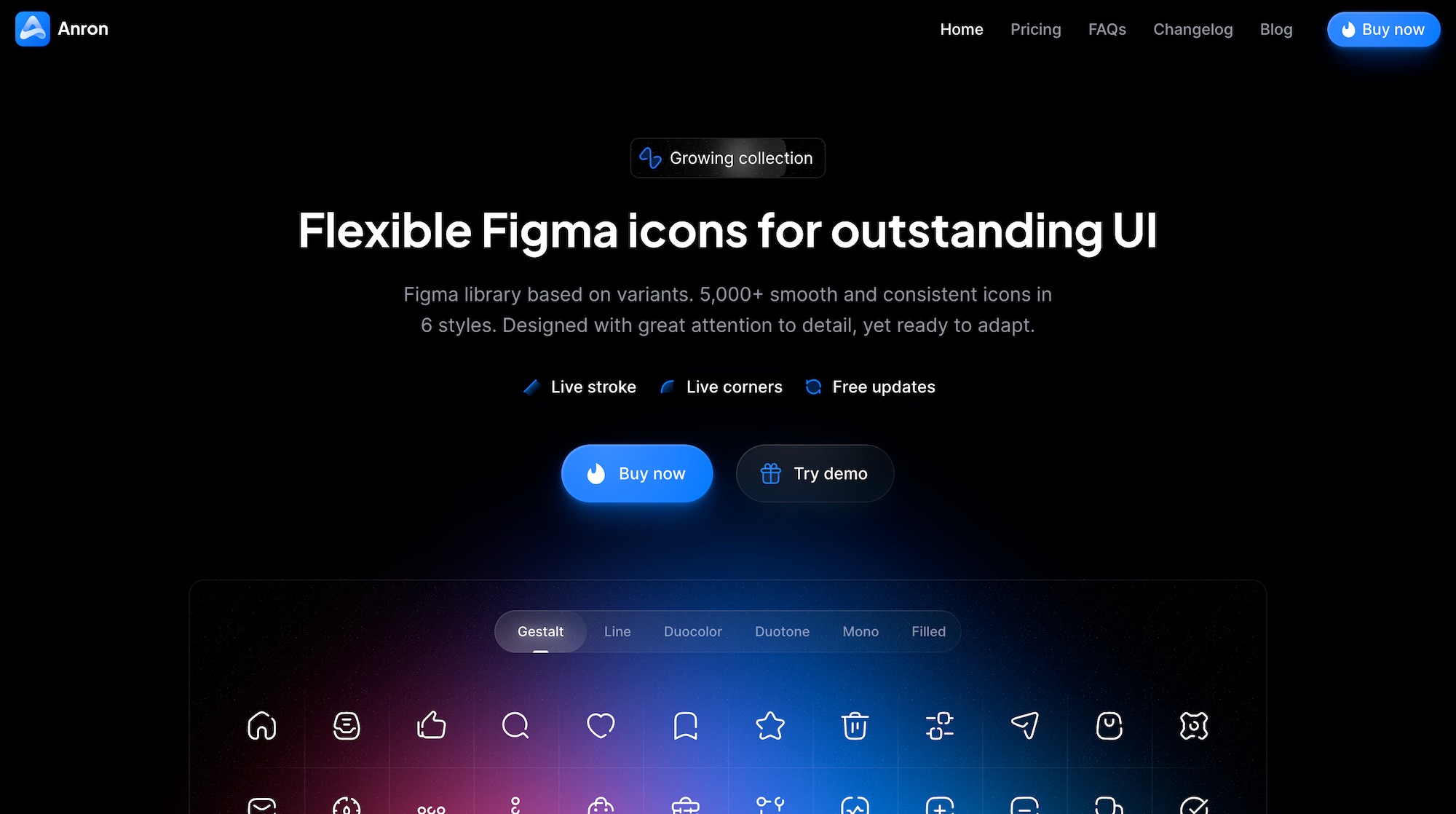This screenshot has width=1456, height=814.
Task: Select the Duocolor tab
Action: pos(693,631)
